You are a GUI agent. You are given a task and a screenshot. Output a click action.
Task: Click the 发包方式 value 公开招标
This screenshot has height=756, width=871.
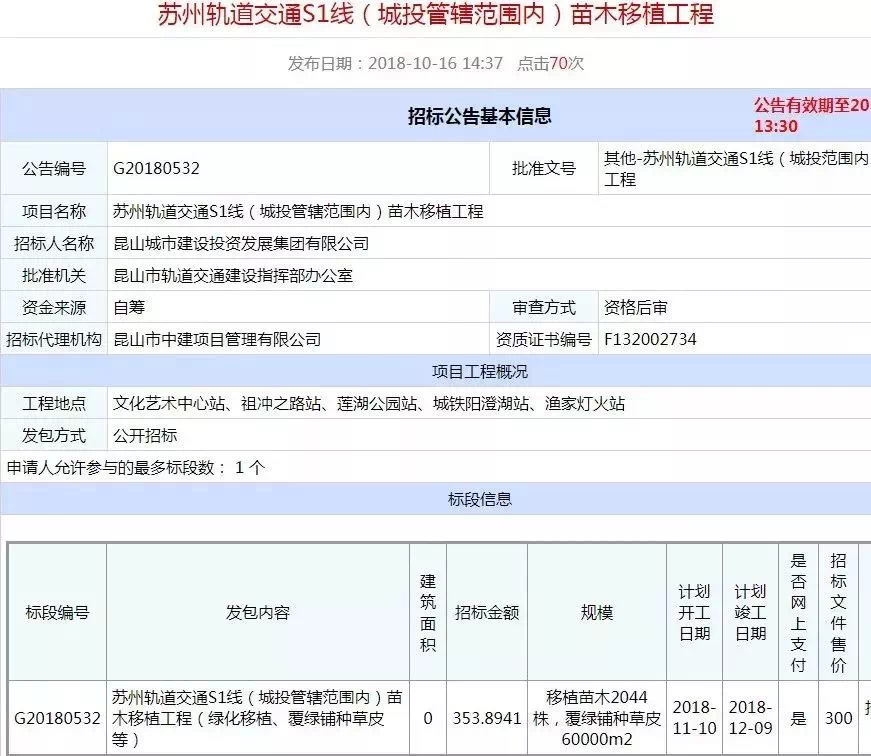(x=145, y=435)
